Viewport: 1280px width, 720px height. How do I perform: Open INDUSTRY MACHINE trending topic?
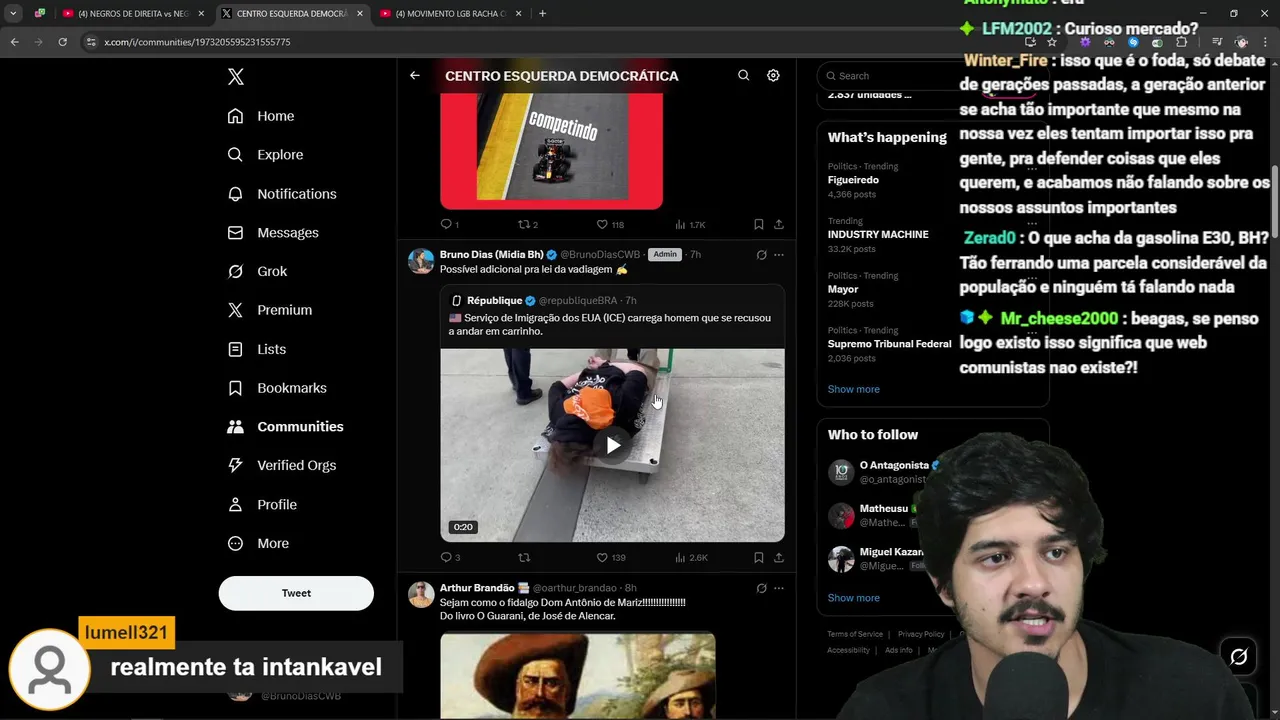tap(878, 234)
